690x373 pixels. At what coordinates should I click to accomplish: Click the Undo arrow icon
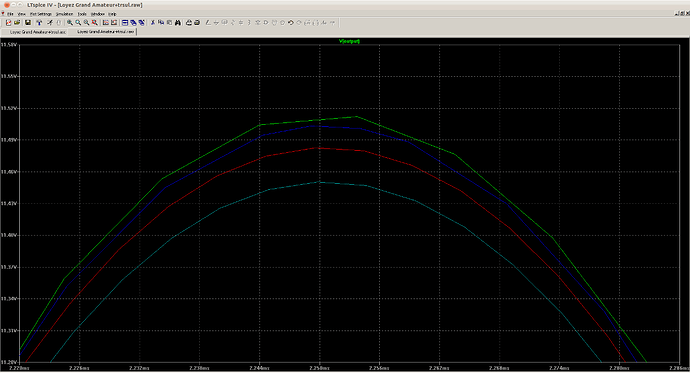[290, 22]
